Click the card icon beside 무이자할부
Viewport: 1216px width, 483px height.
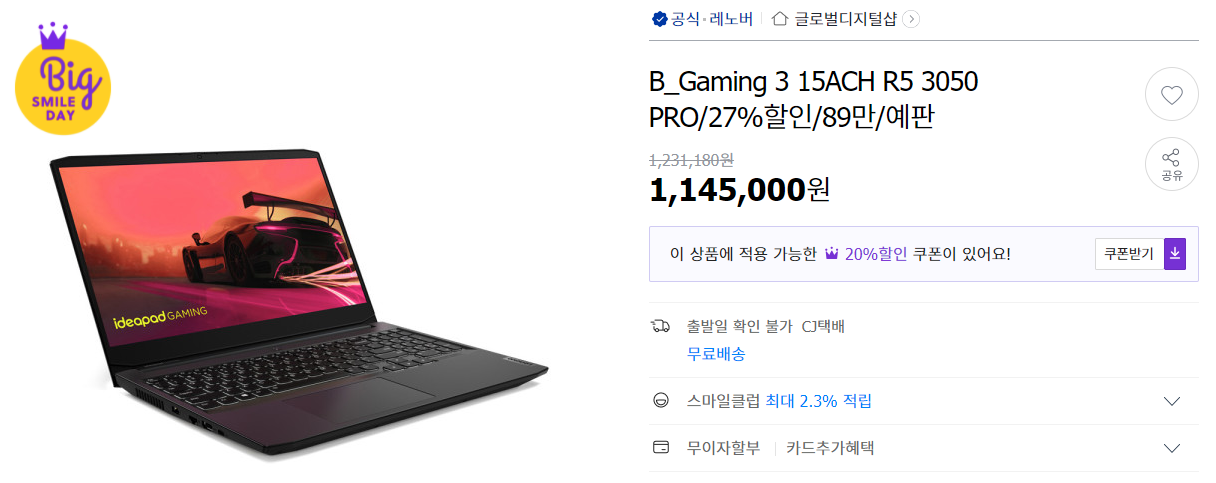(x=660, y=448)
